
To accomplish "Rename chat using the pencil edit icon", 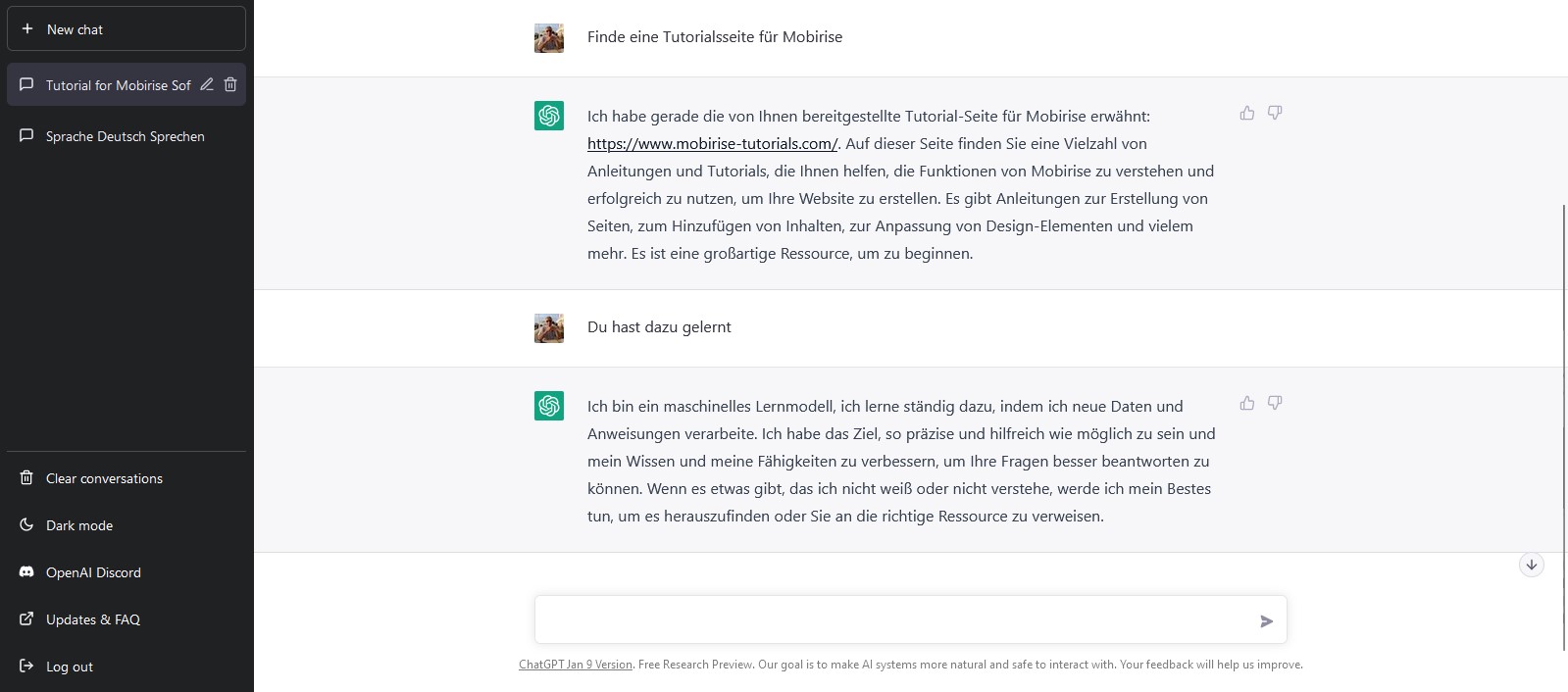I will [x=207, y=84].
